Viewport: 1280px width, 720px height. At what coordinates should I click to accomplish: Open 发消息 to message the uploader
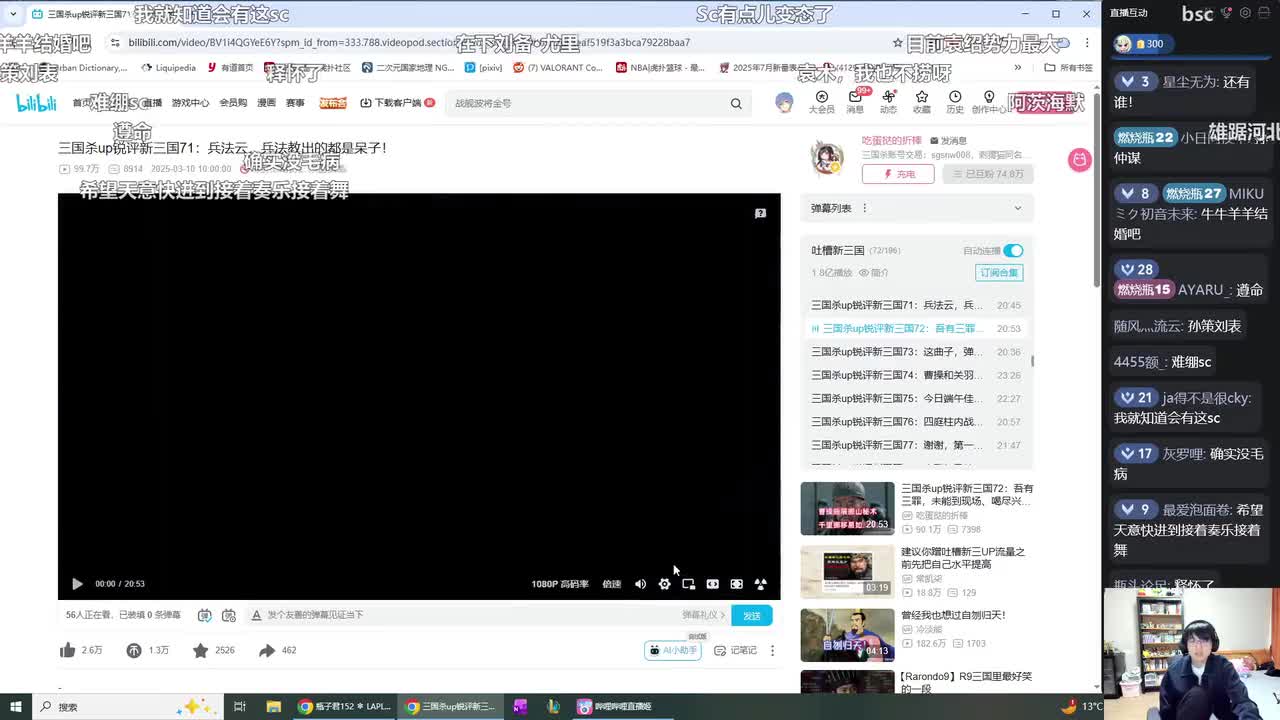[x=948, y=141]
